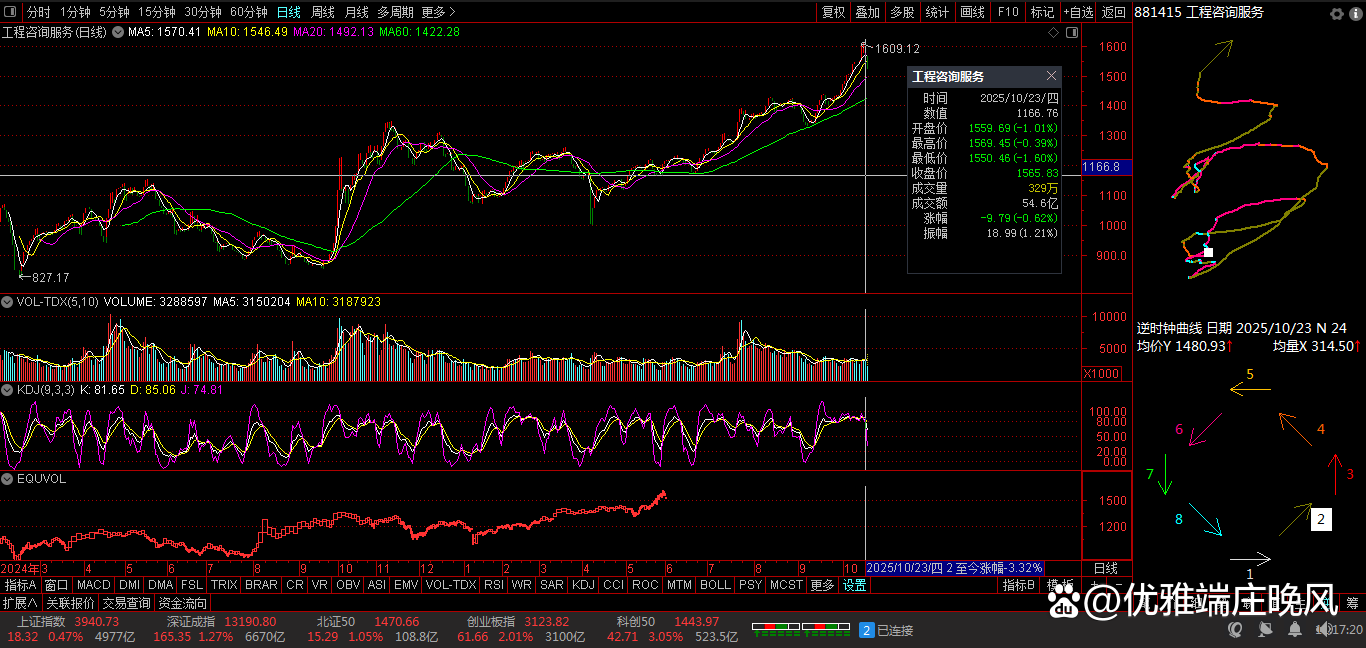Open the EQUVOL indicator dropdown arrow
Viewport: 1366px width, 648px height.
click(x=7, y=479)
